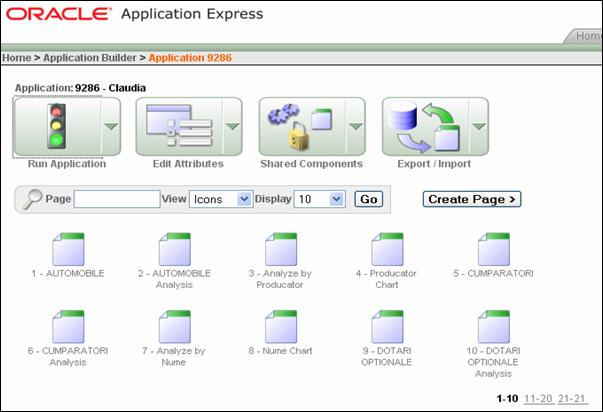The height and width of the screenshot is (412, 603).
Task: Open the Edit Attributes icon
Action: click(179, 127)
